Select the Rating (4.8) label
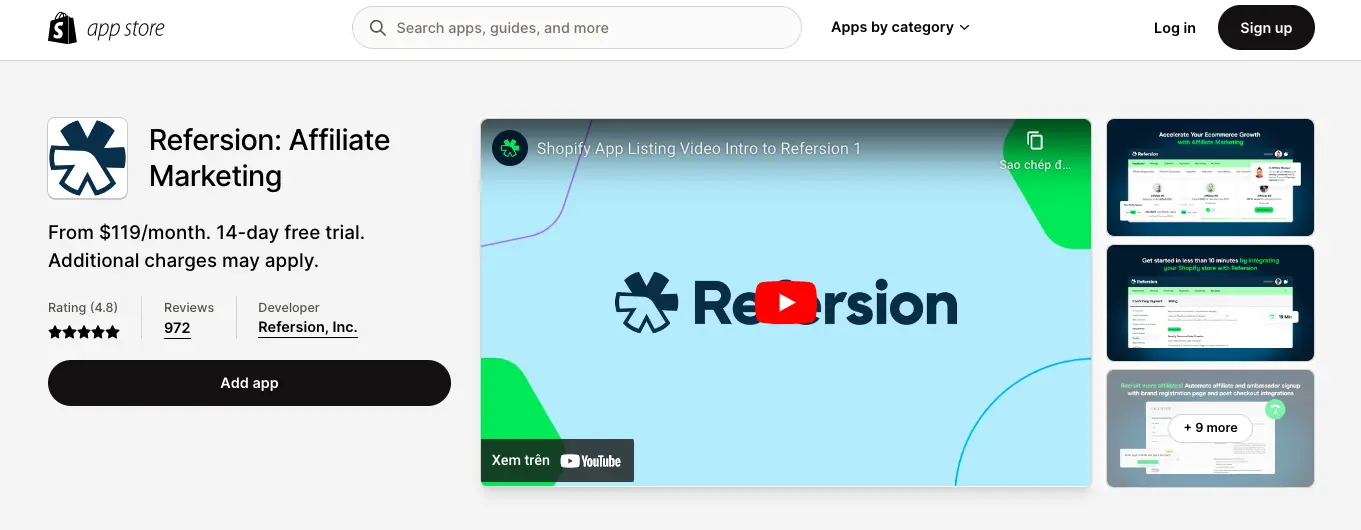1361x530 pixels. click(83, 308)
